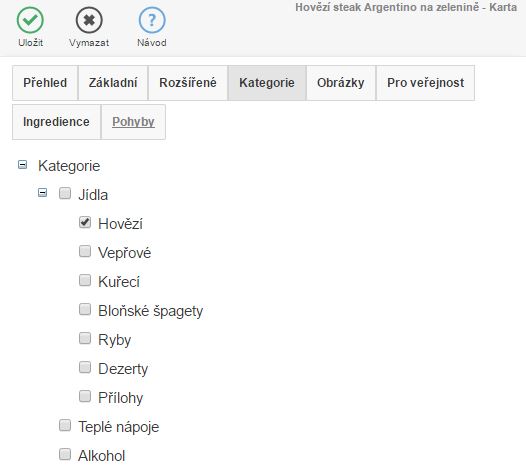
Task: Collapse the Kategorie root tree node
Action: pos(22,165)
